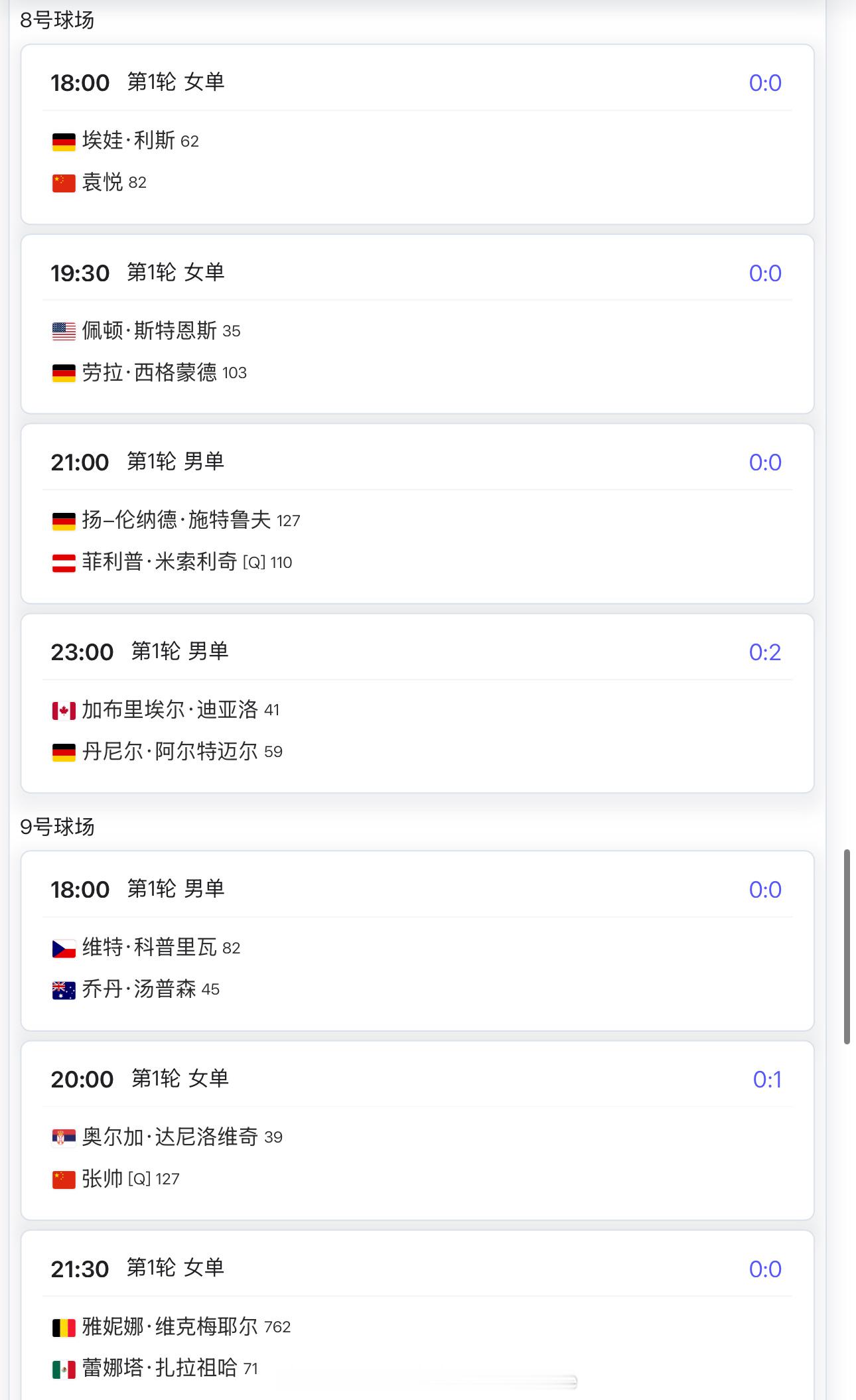
Task: Click the Mexico flag beside 蕾娜塔·扎拉祖哈
Action: pos(64,1369)
